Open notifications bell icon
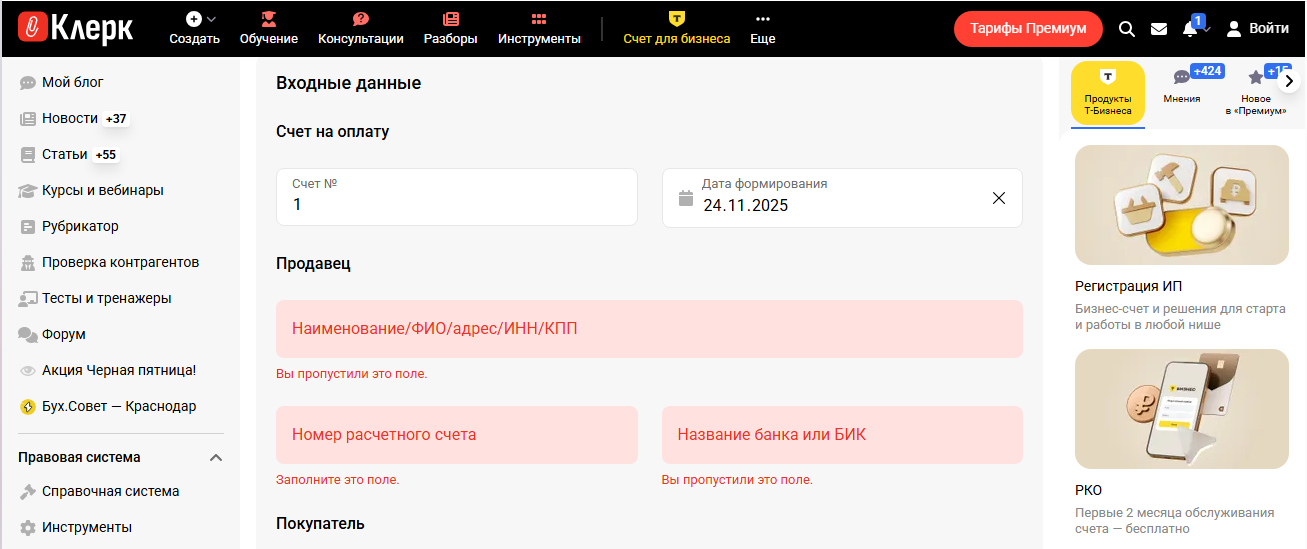The width and height of the screenshot is (1307, 549). pos(1190,29)
